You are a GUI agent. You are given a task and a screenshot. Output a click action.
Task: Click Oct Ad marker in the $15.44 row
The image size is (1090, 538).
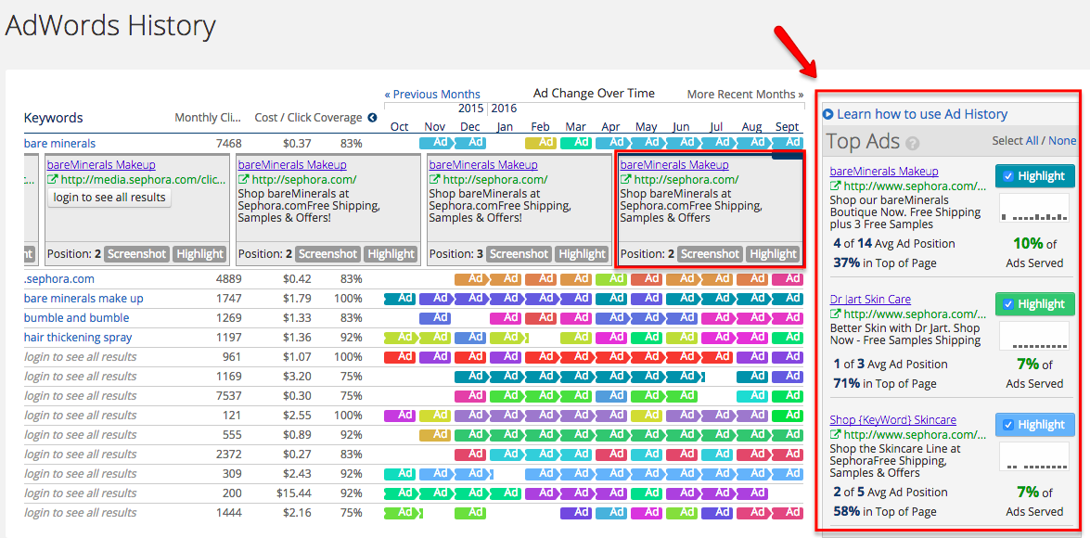click(401, 493)
